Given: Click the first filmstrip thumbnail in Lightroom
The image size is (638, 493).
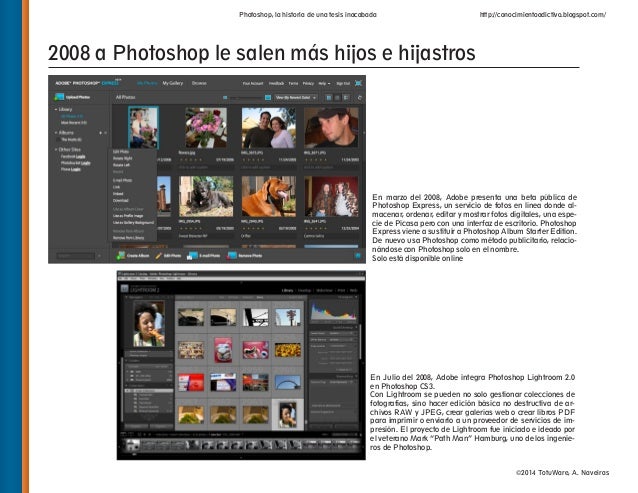Looking at the screenshot, I should click(x=132, y=445).
